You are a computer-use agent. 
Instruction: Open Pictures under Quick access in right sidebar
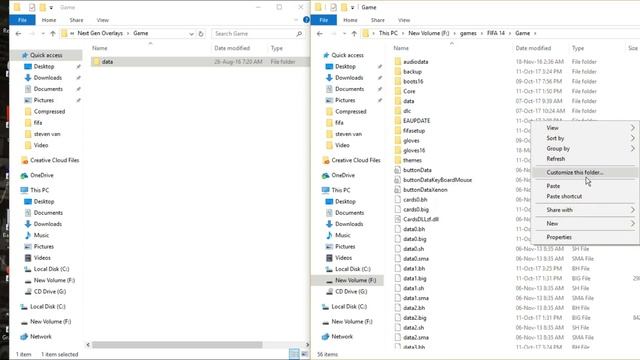pyautogui.click(x=345, y=100)
